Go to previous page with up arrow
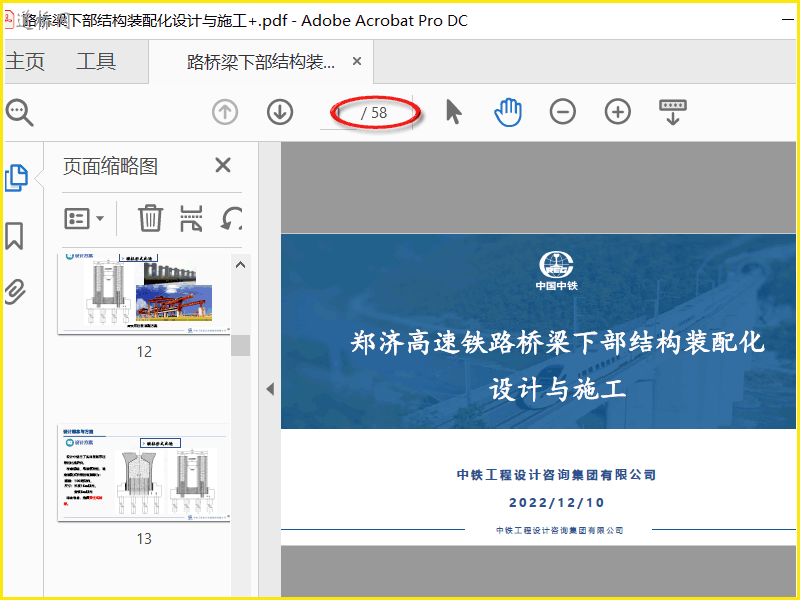This screenshot has height=600, width=800. pyautogui.click(x=225, y=112)
